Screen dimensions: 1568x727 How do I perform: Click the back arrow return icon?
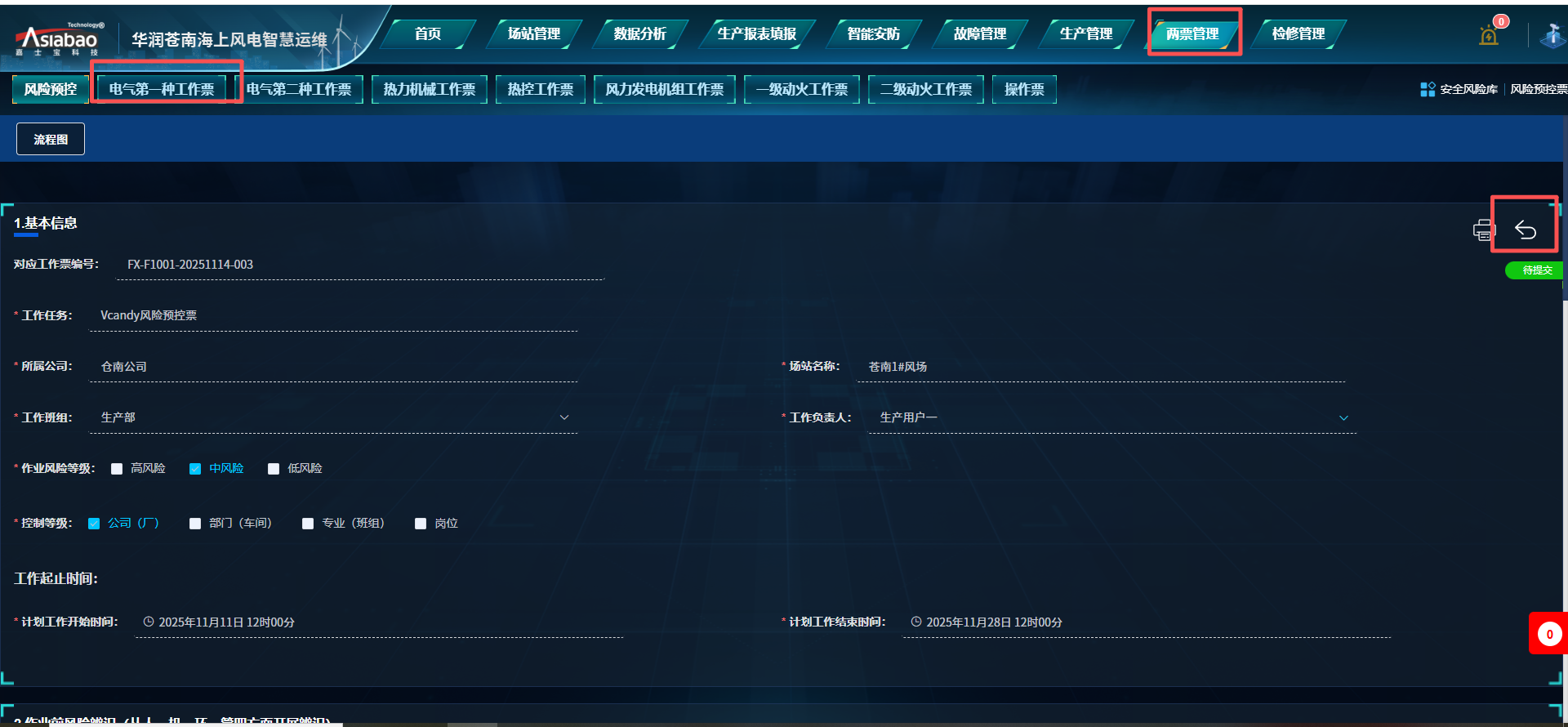click(1525, 230)
